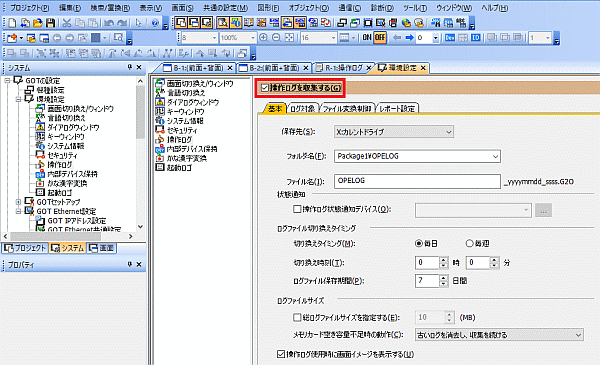Open the 通信(C) menu
Image resolution: width=600 pixels, height=365 pixels.
349,8
